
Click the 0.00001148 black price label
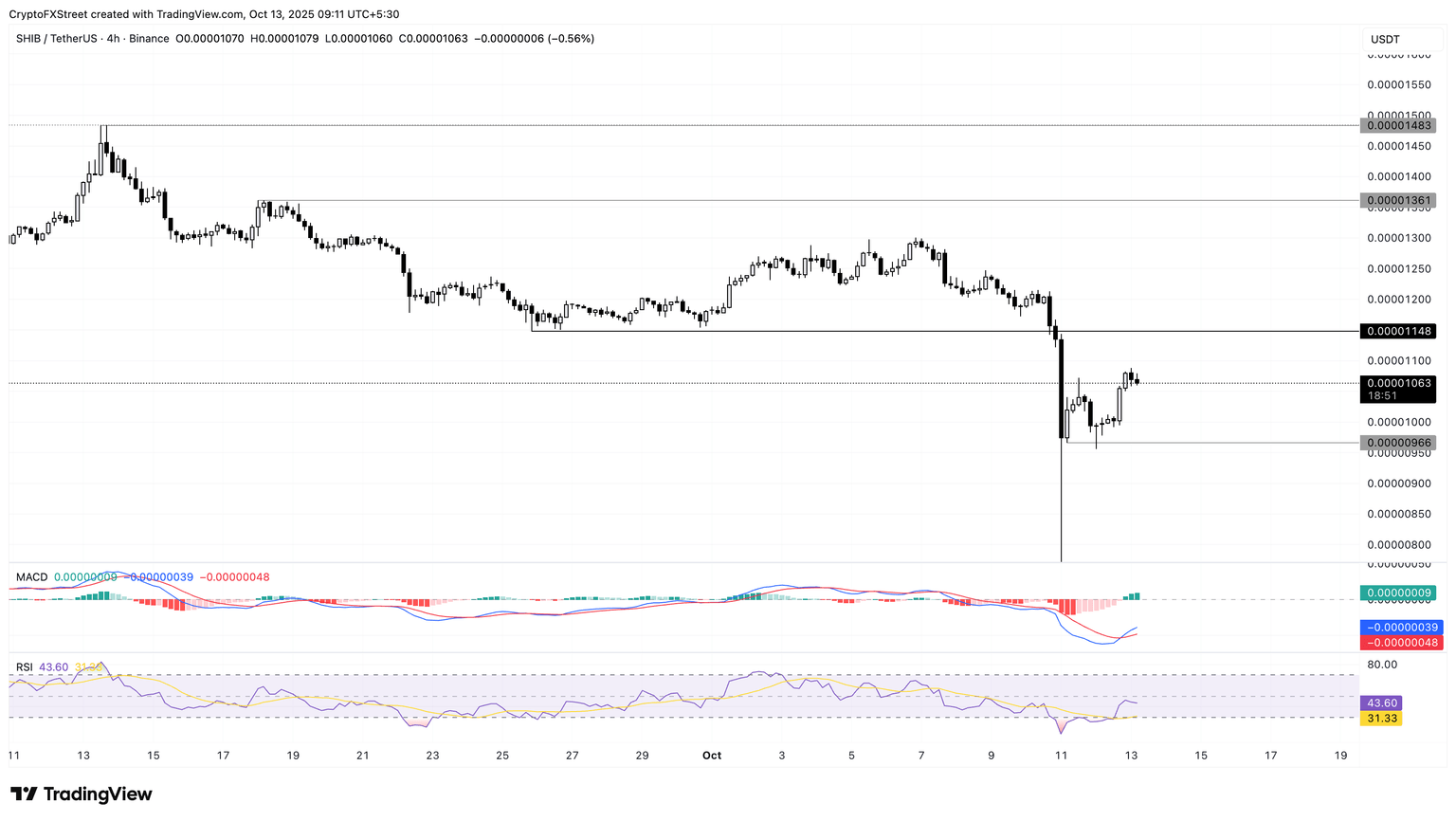pyautogui.click(x=1397, y=331)
